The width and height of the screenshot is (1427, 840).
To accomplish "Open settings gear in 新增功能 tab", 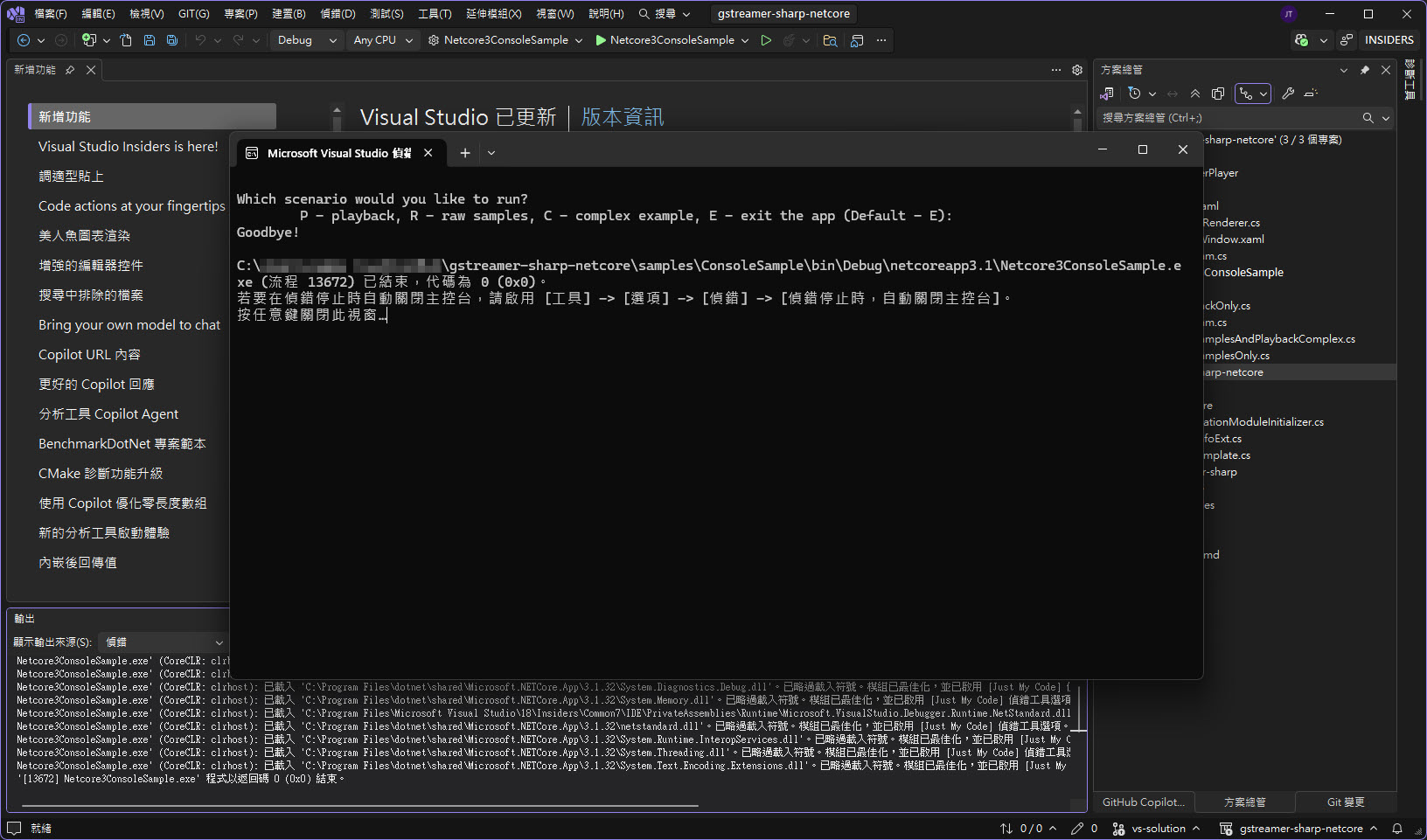I will [1077, 70].
